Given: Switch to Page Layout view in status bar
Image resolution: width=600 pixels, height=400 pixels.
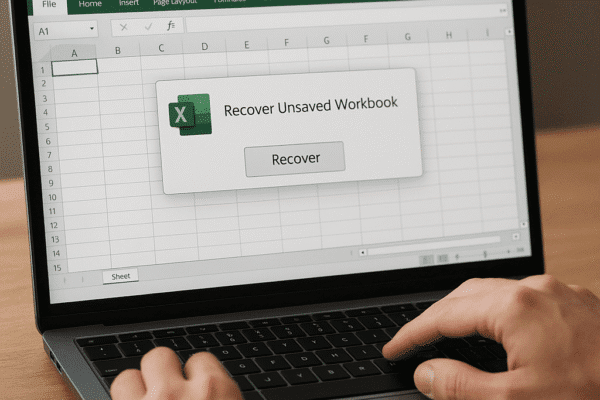Looking at the screenshot, I should pos(444,260).
